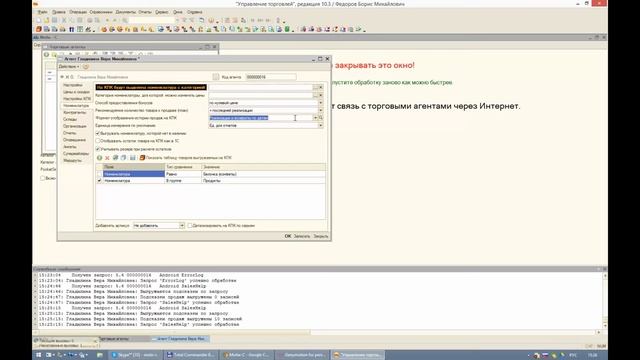Click ellipsis button for price-change category field
Image resolution: width=640 pixels, height=360 pixels.
click(x=316, y=95)
